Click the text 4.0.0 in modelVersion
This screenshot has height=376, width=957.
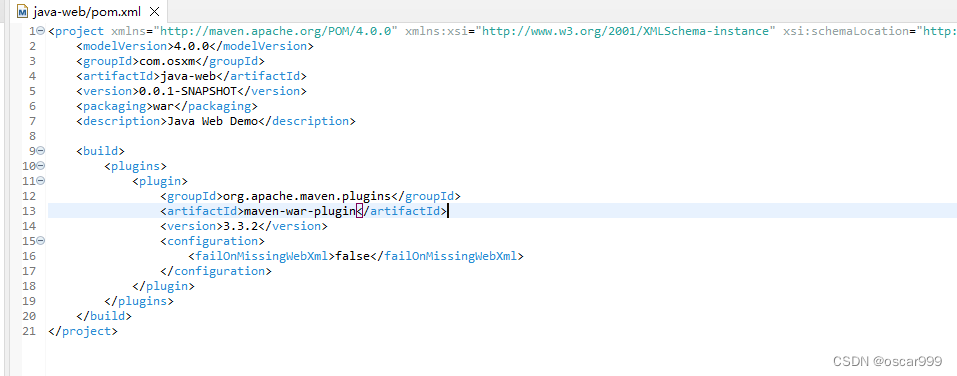pos(192,46)
